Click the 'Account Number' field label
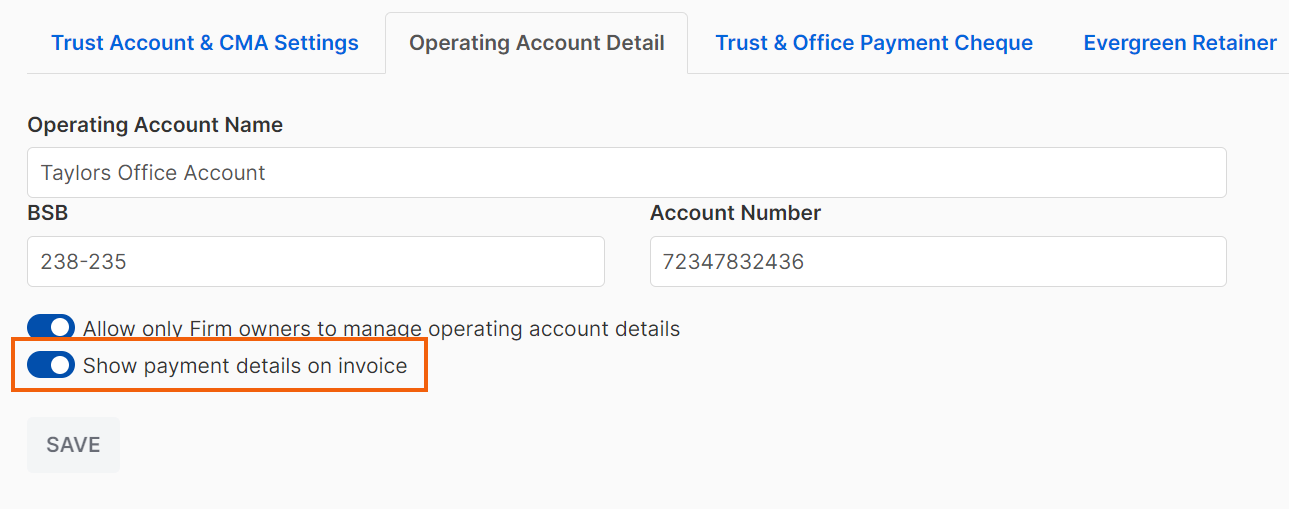 click(x=735, y=213)
